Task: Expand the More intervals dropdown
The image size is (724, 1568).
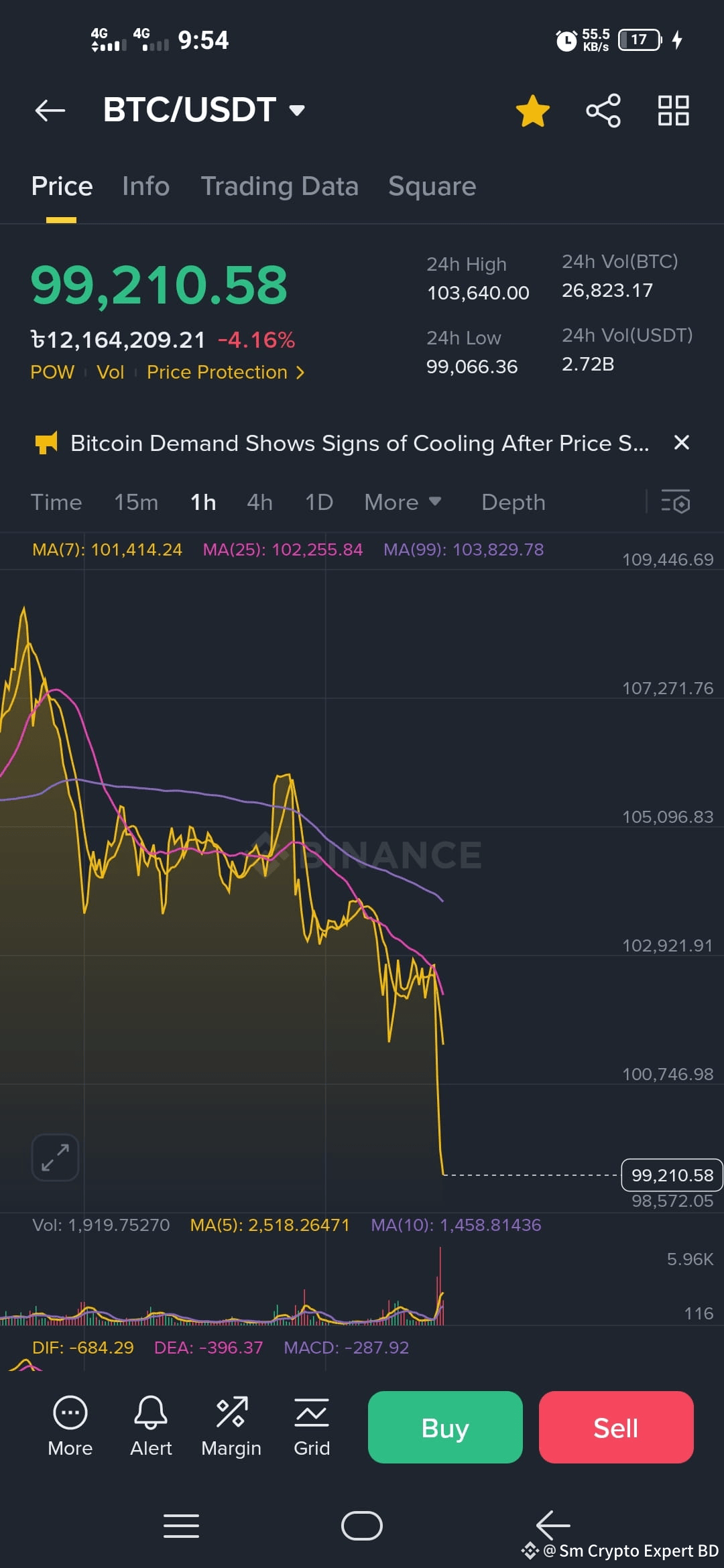Action: point(402,502)
